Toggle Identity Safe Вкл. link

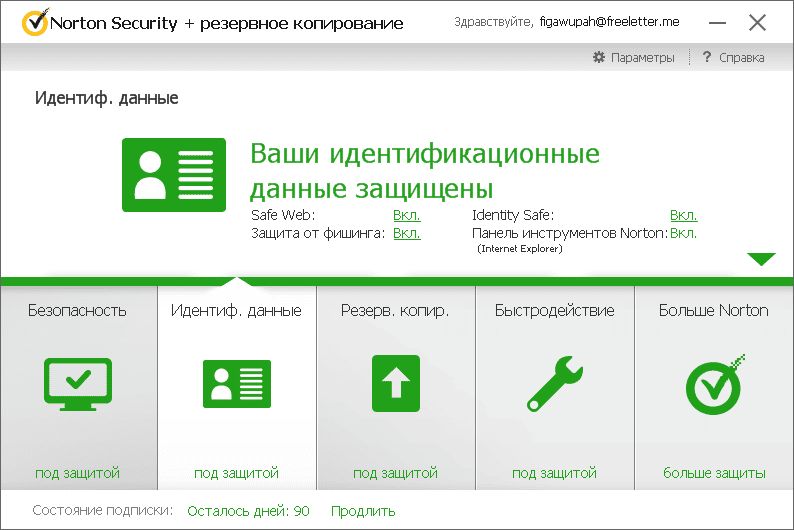coord(684,215)
